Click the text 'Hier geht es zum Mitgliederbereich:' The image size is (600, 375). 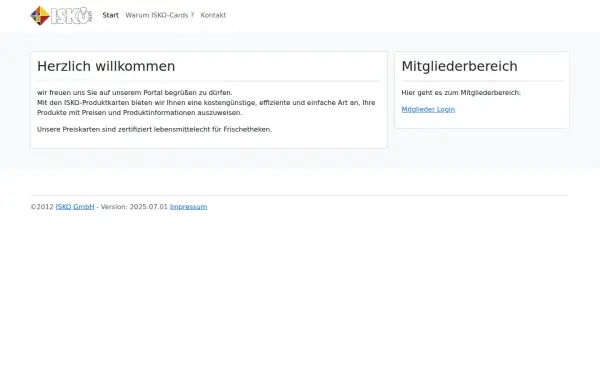coord(461,93)
